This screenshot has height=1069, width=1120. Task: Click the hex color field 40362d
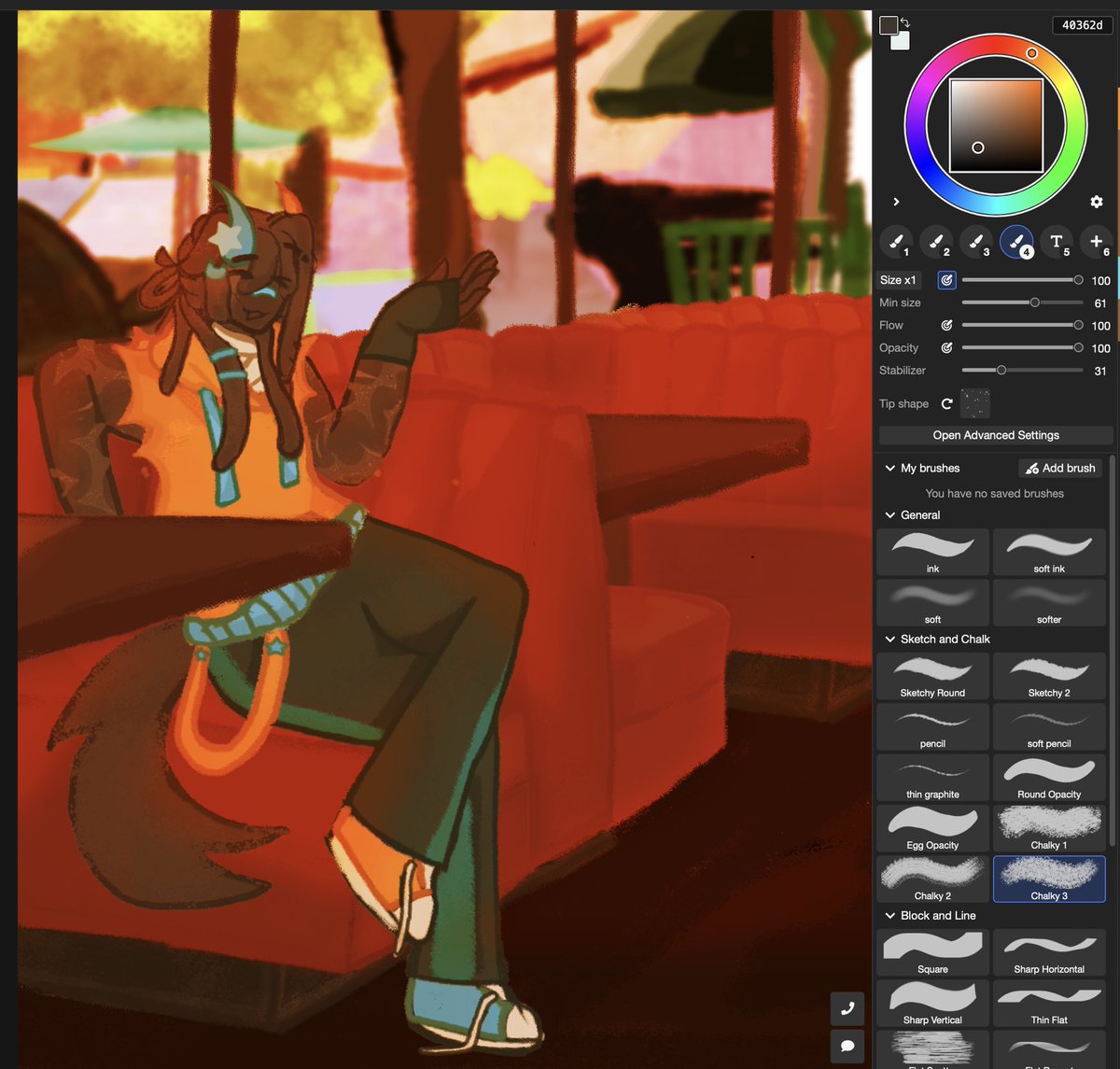coord(1083,25)
